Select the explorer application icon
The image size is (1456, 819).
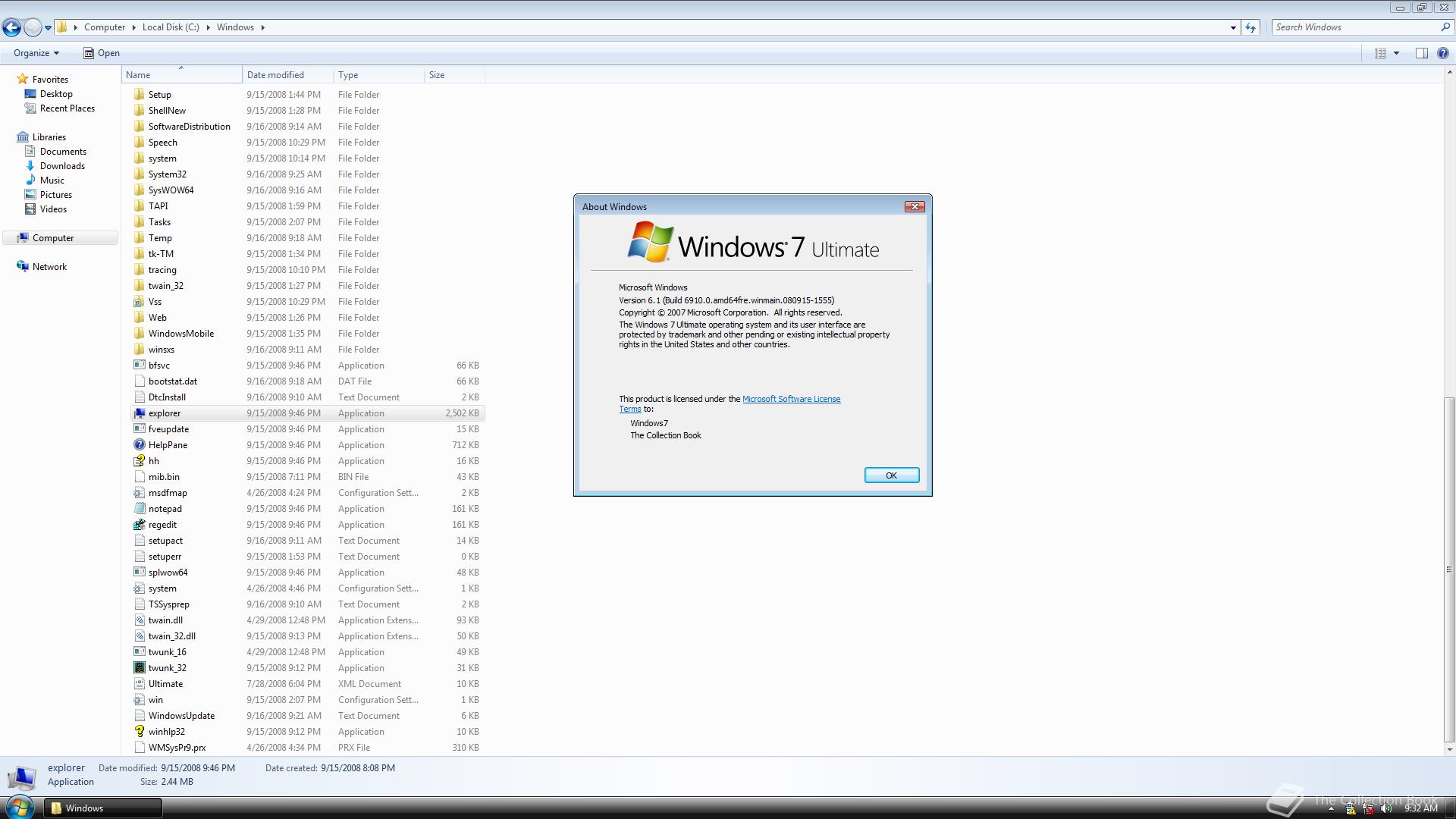click(139, 413)
